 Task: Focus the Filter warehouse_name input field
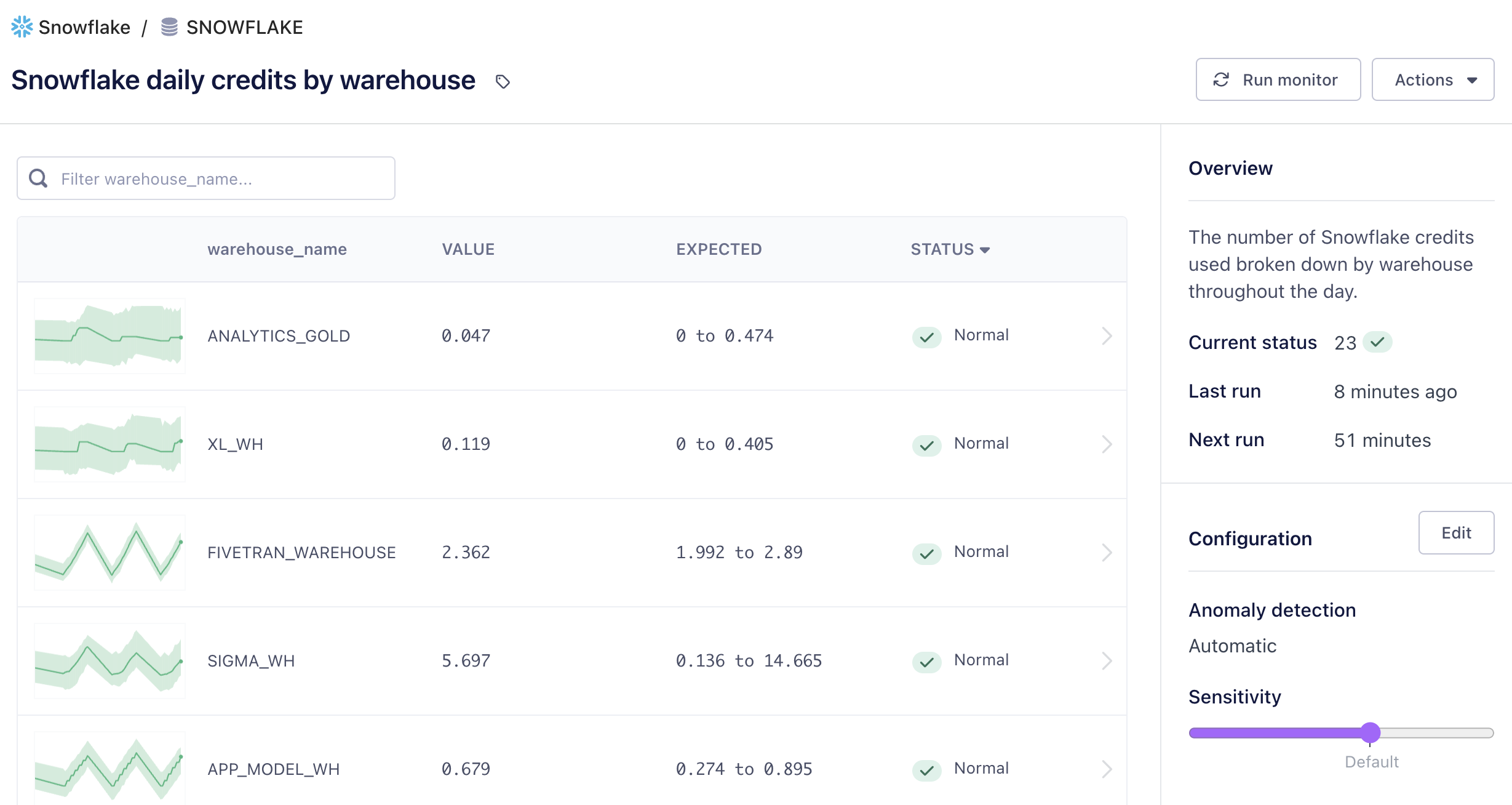click(206, 178)
